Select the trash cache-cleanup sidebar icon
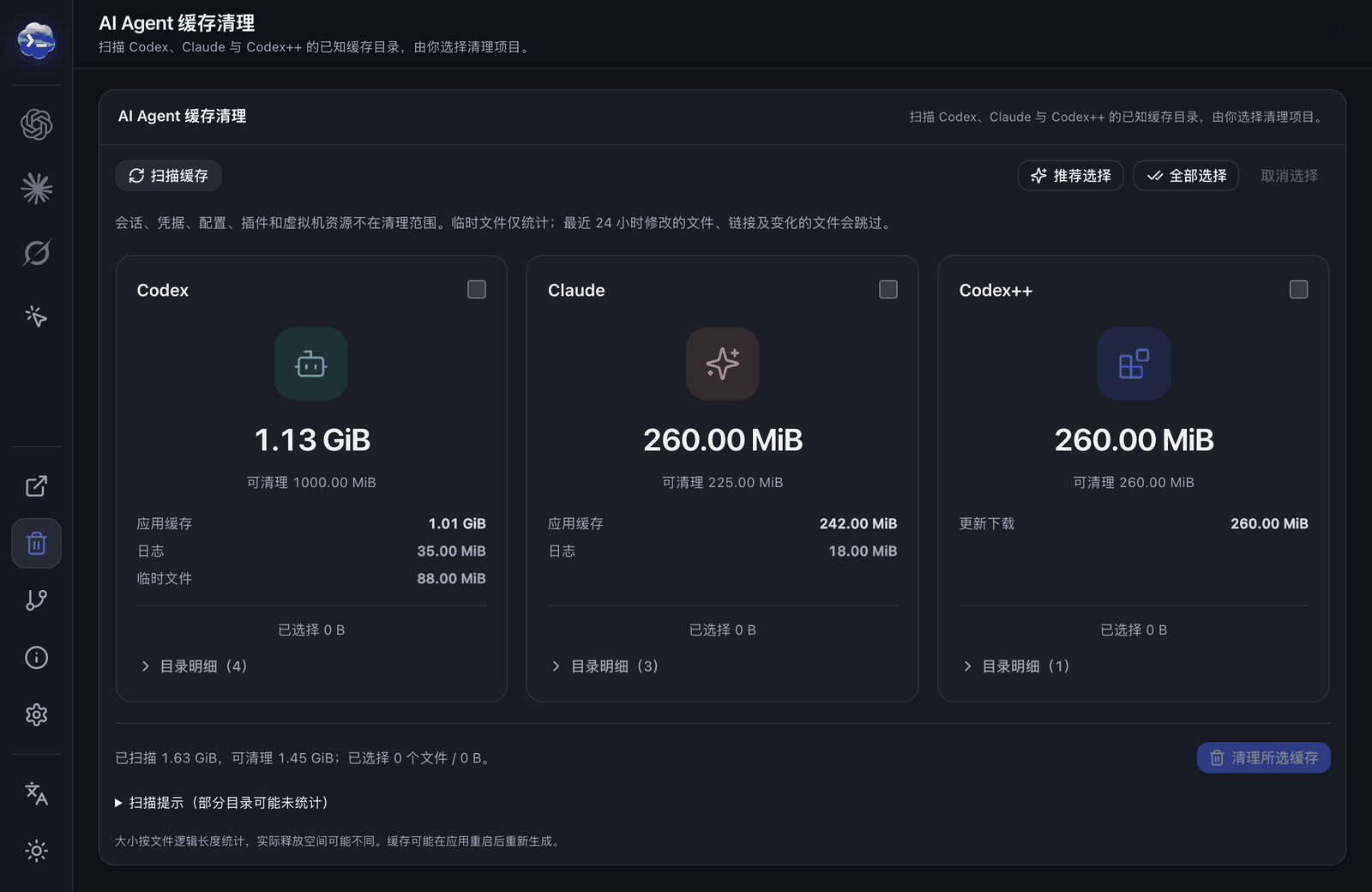Viewport: 1372px width, 892px height. pos(36,543)
